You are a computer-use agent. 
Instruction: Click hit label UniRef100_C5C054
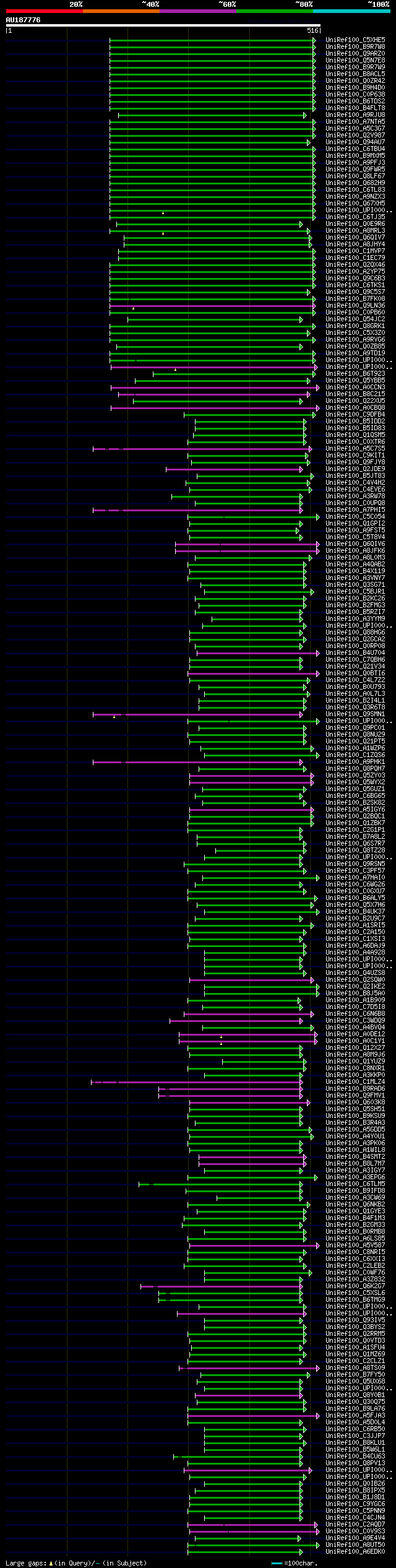coord(355,516)
